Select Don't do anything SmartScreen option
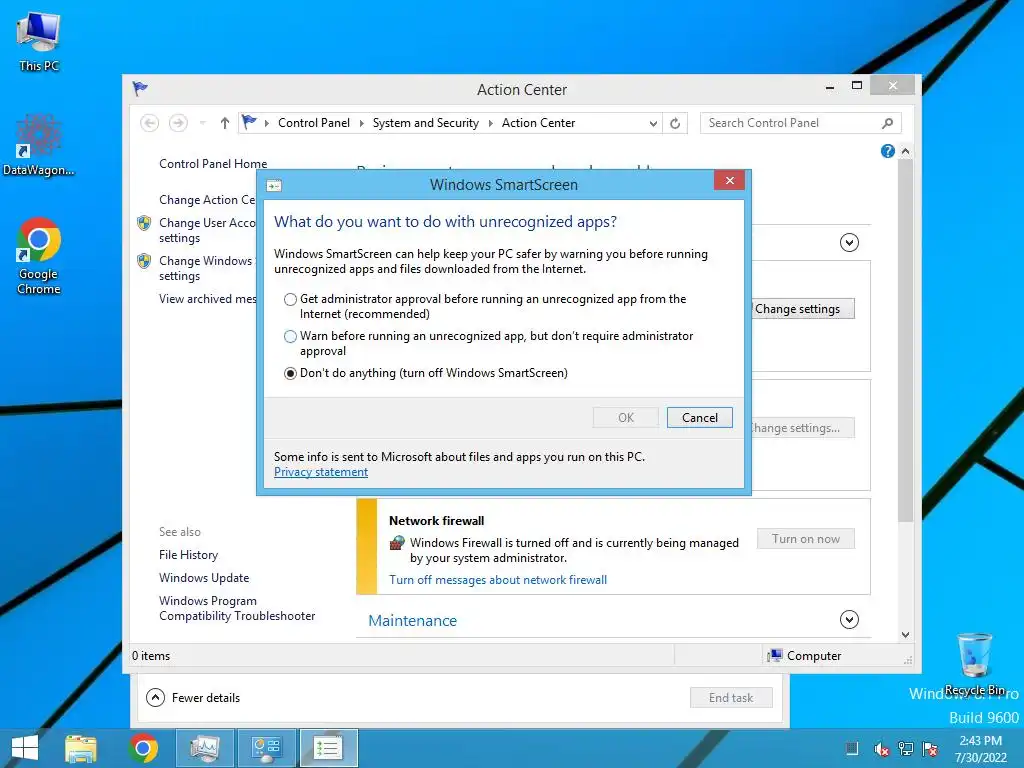The height and width of the screenshot is (768, 1024). pos(290,374)
